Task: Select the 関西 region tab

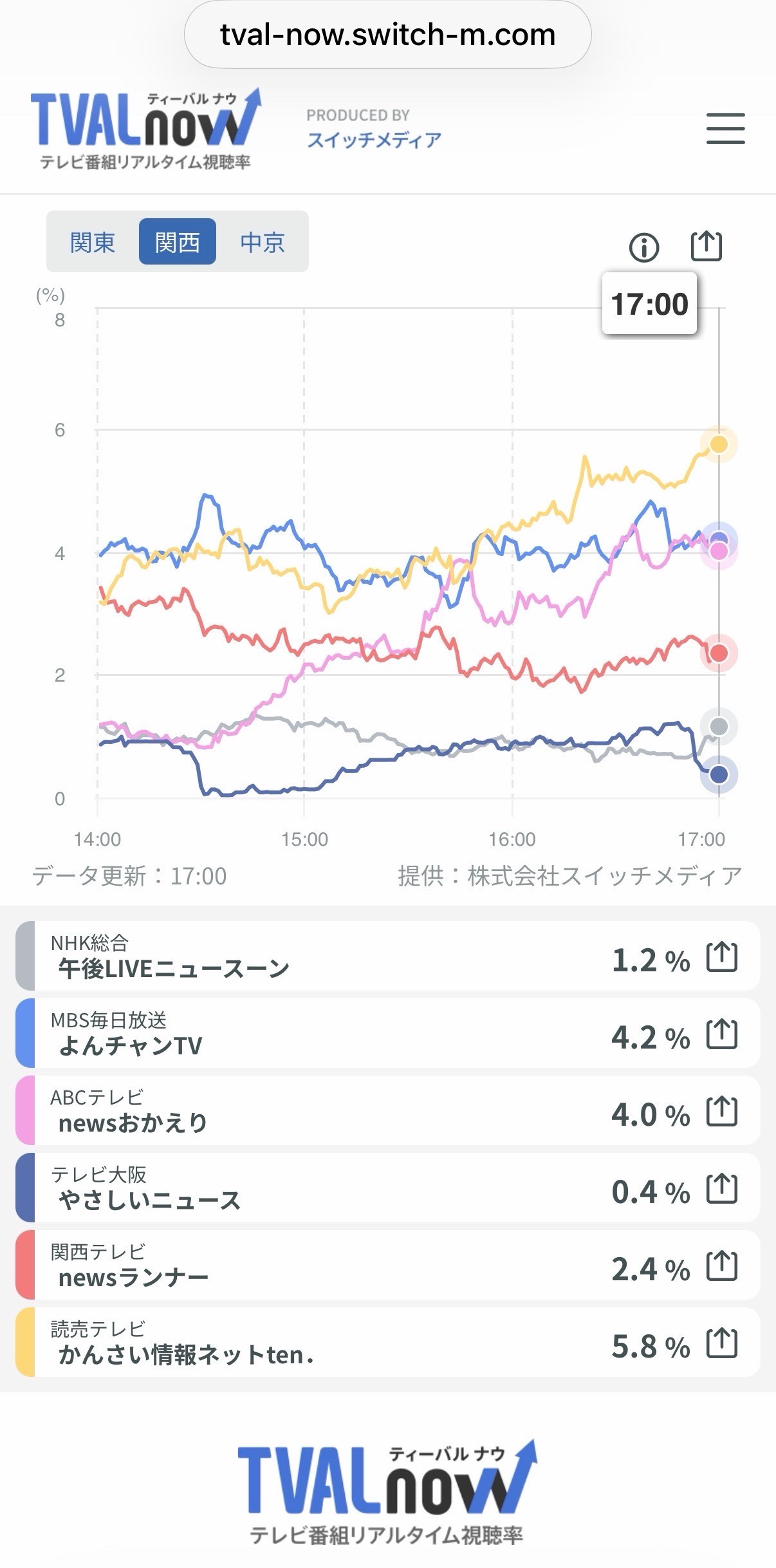Action: pos(178,242)
